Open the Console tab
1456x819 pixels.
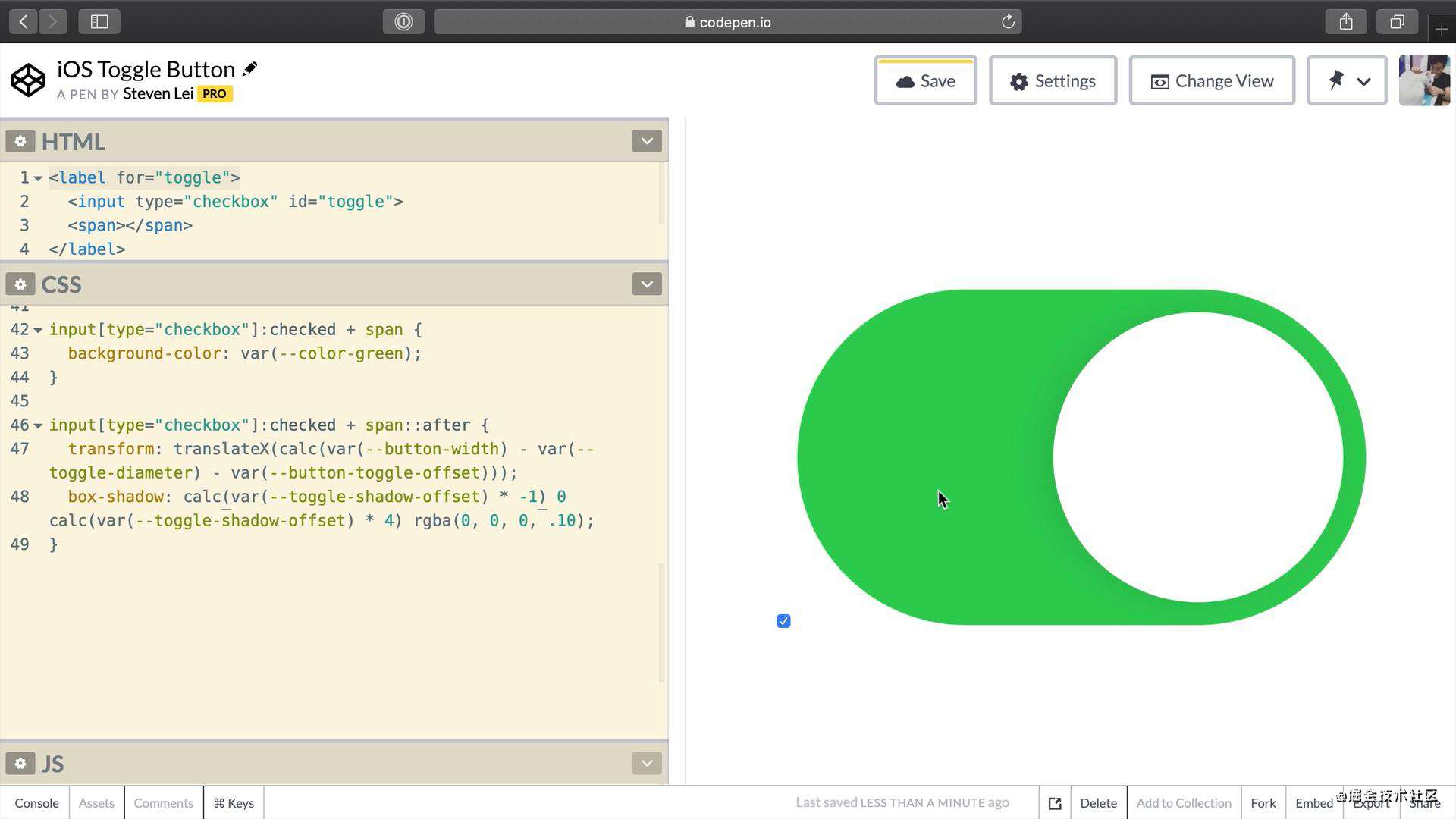point(36,803)
